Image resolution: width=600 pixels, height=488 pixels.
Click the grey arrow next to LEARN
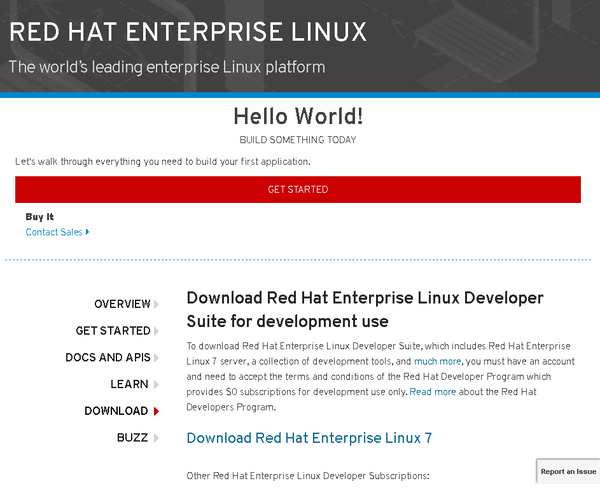(x=157, y=385)
